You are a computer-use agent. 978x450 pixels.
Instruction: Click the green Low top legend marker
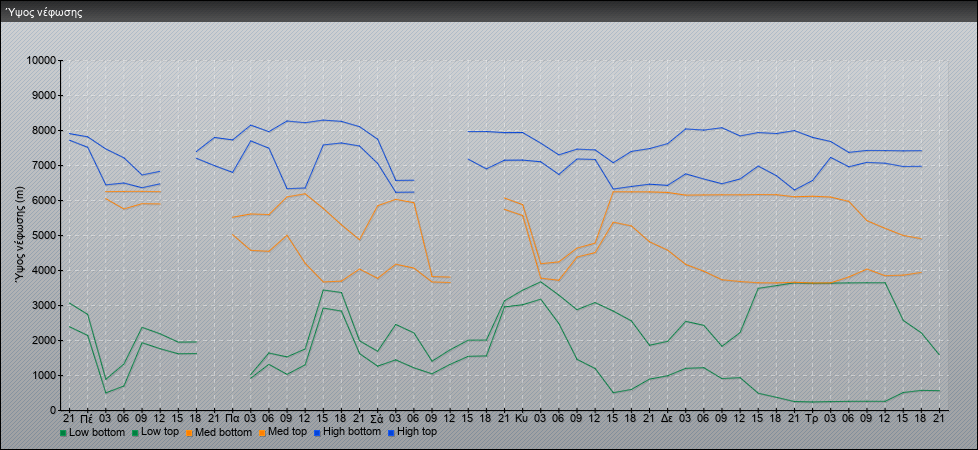click(135, 433)
